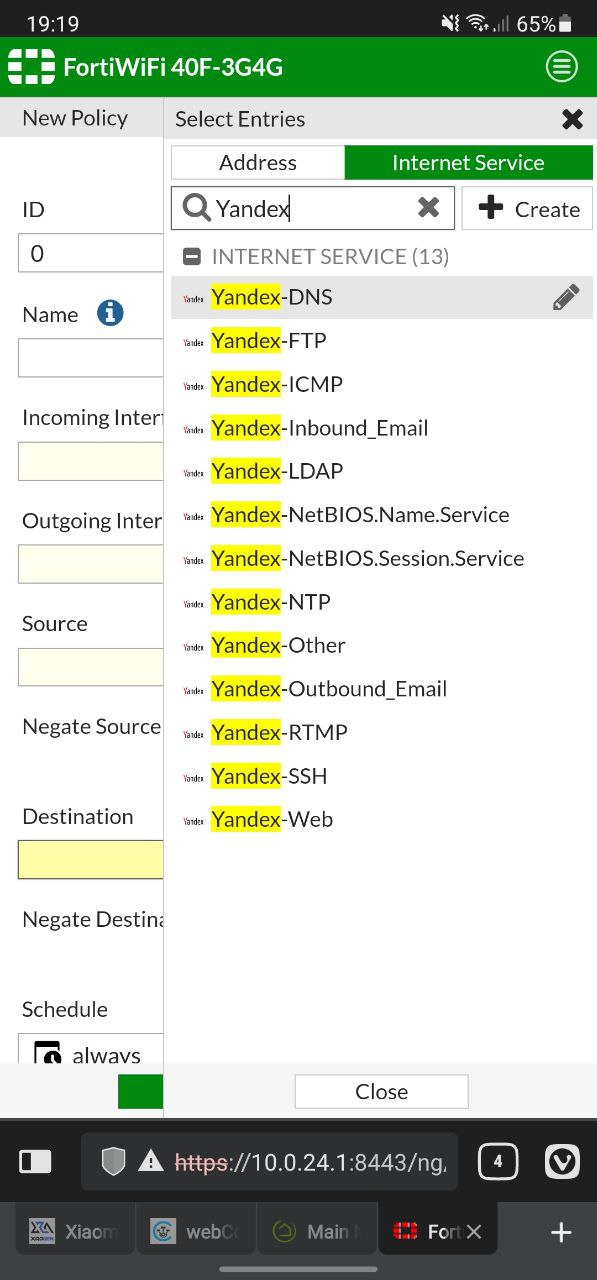
Task: Select the Internet Service tab
Action: tap(468, 163)
